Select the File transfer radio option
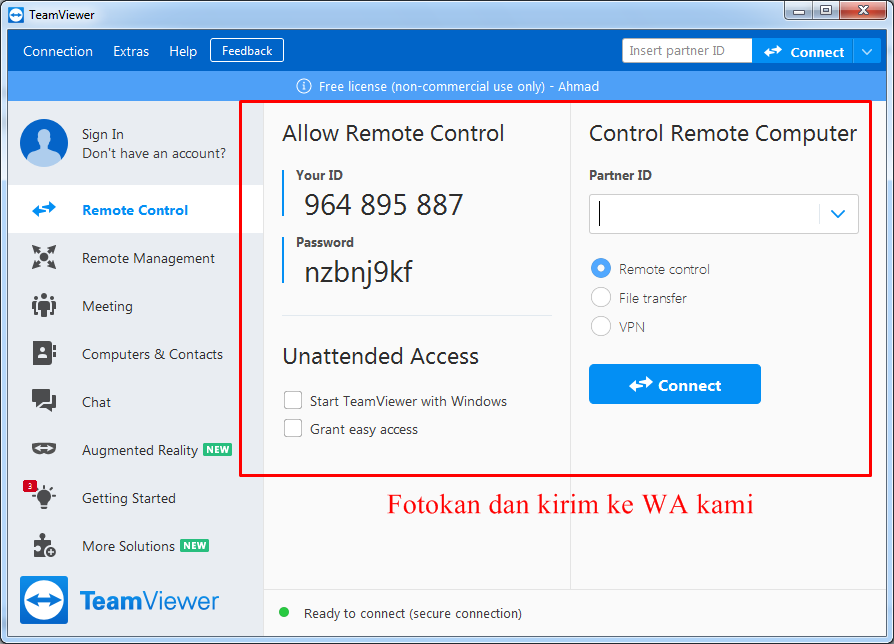Viewport: 894px width, 644px height. click(x=600, y=297)
